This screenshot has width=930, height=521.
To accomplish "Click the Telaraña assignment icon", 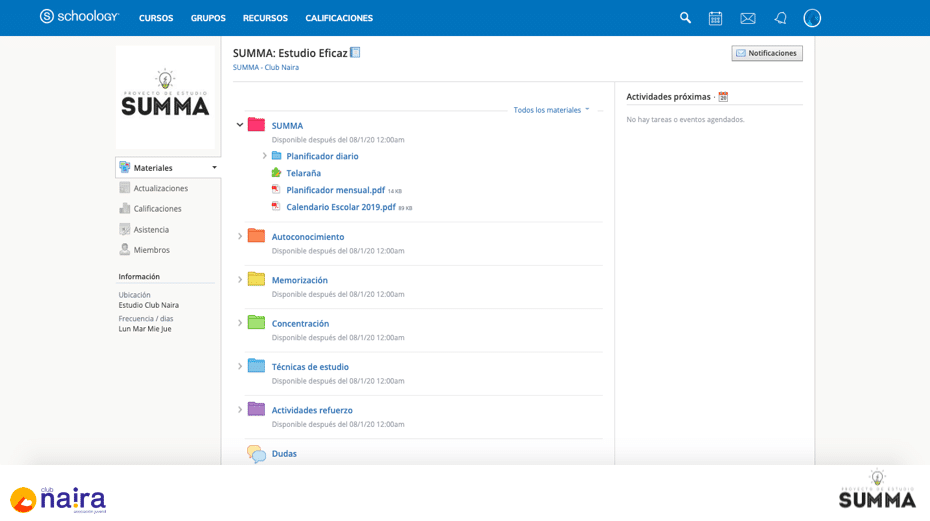I will pyautogui.click(x=276, y=173).
